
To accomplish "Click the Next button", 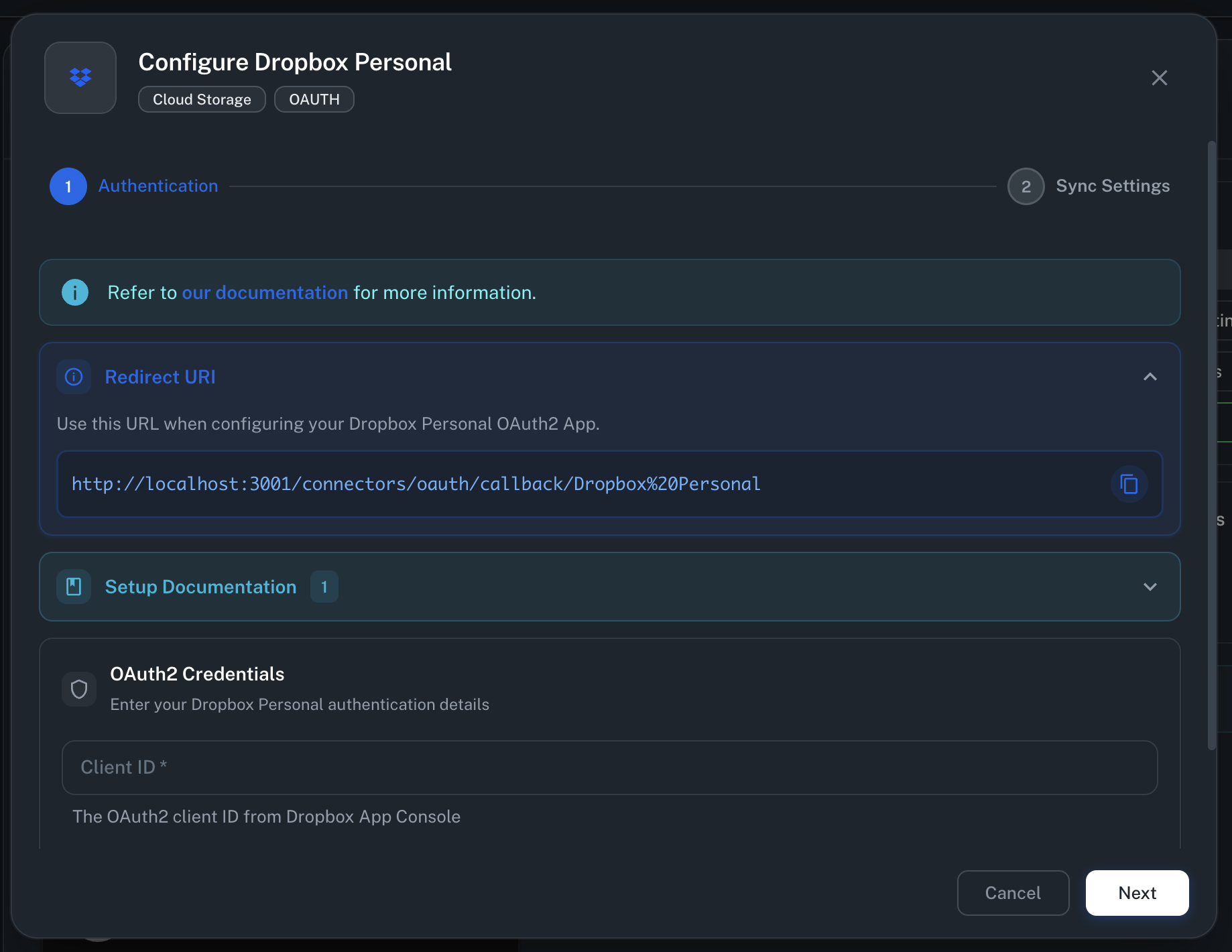I will tap(1137, 892).
